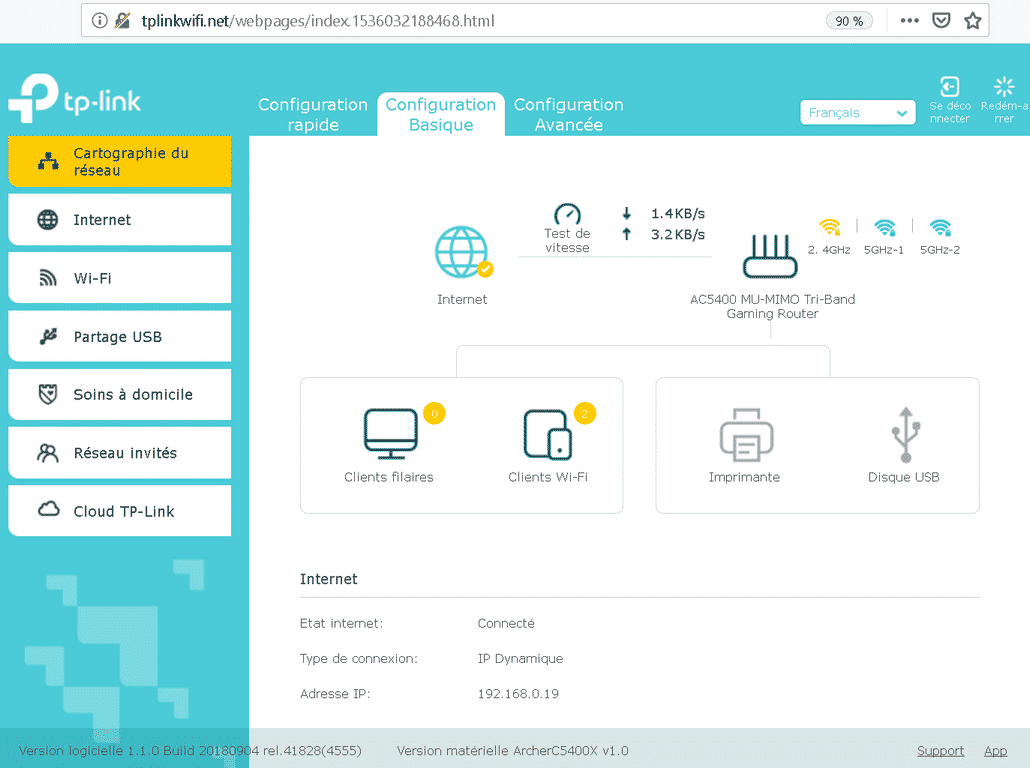The image size is (1030, 768).
Task: Run the speed test gauge icon
Action: coord(567,214)
